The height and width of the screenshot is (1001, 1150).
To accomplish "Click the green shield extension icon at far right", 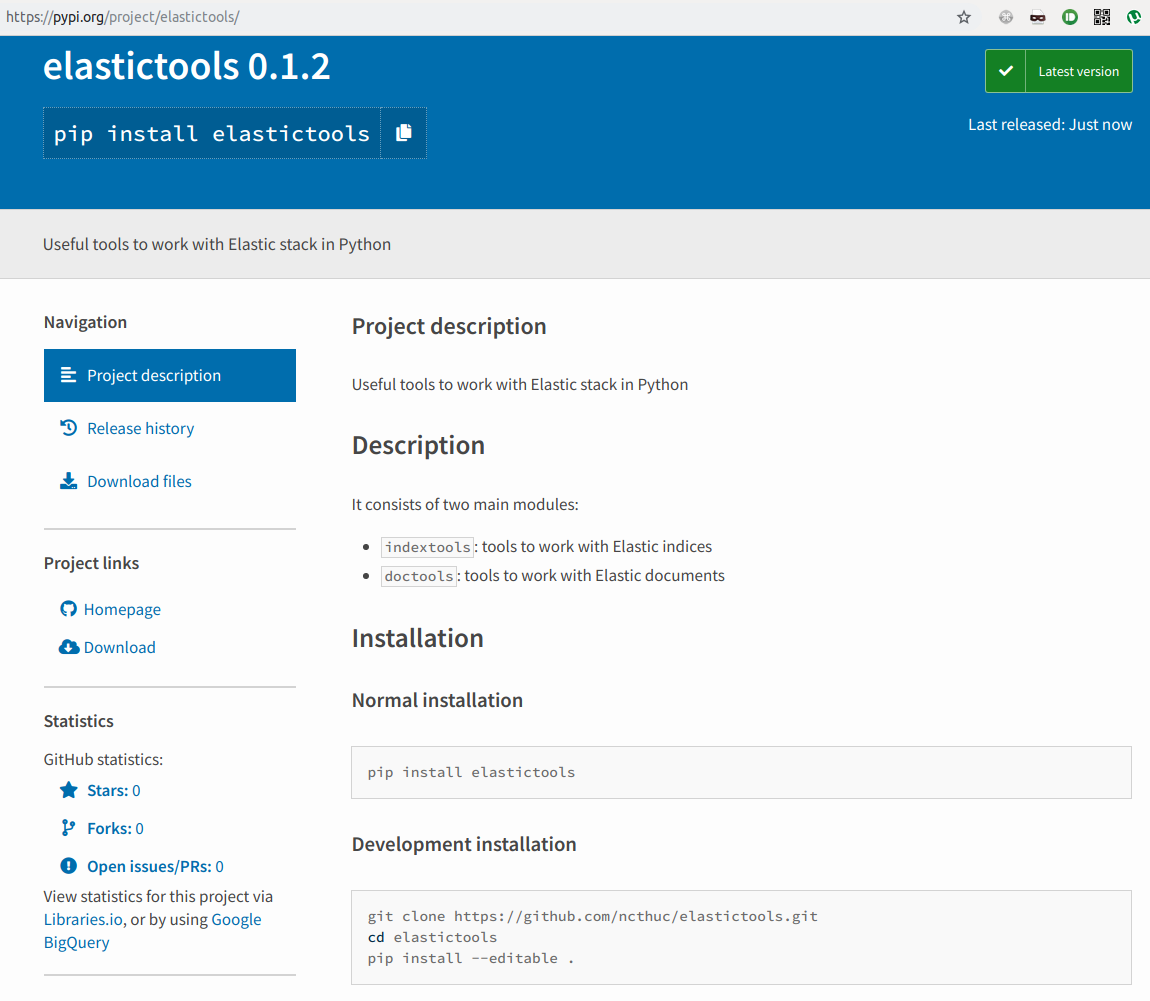I will (1133, 17).
